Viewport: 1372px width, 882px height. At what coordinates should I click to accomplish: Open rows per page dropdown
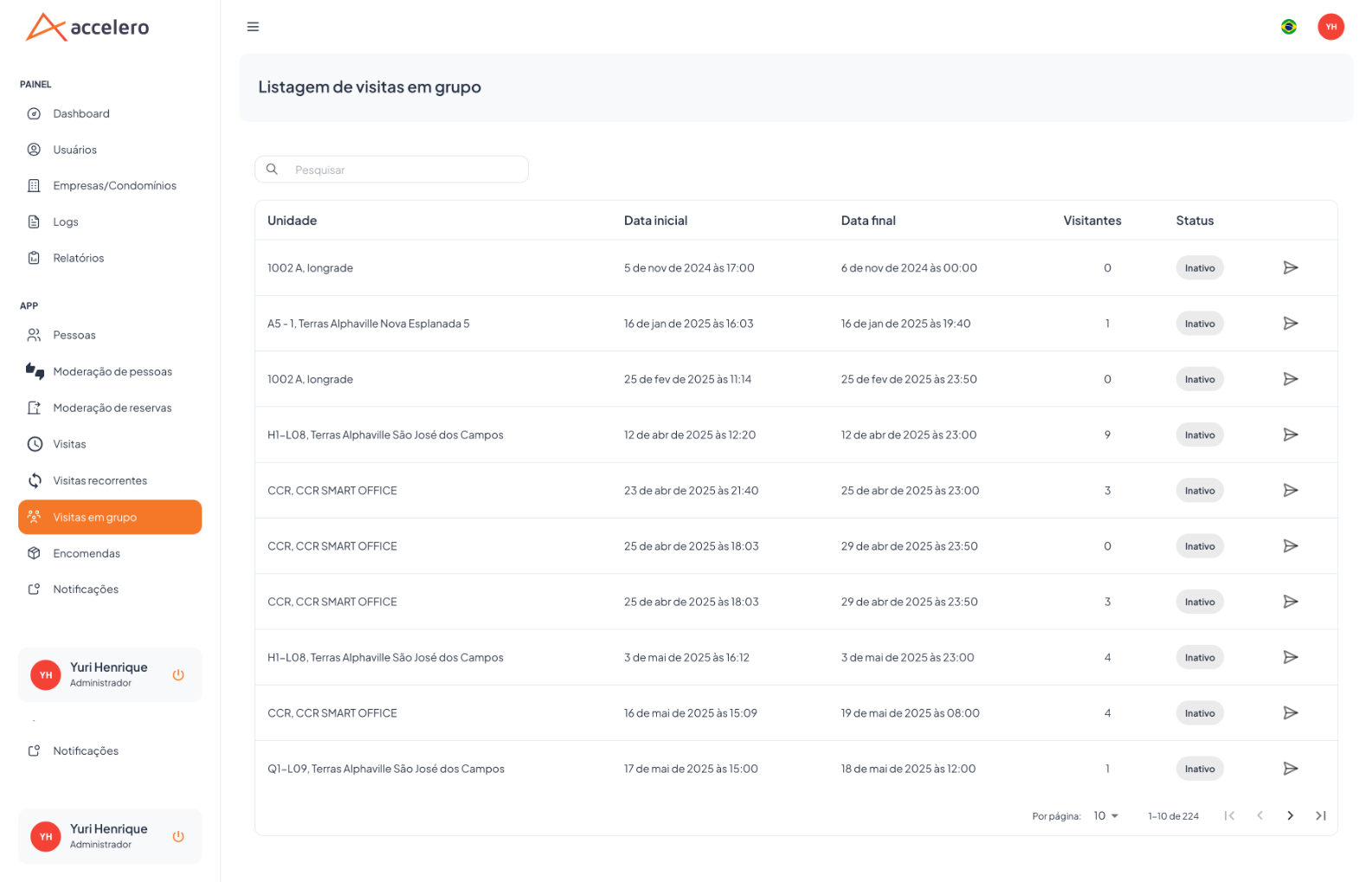click(1106, 816)
